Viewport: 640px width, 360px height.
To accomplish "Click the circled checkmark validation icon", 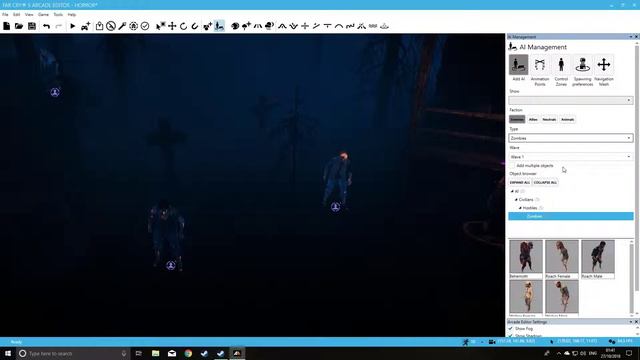I will click(x=145, y=26).
